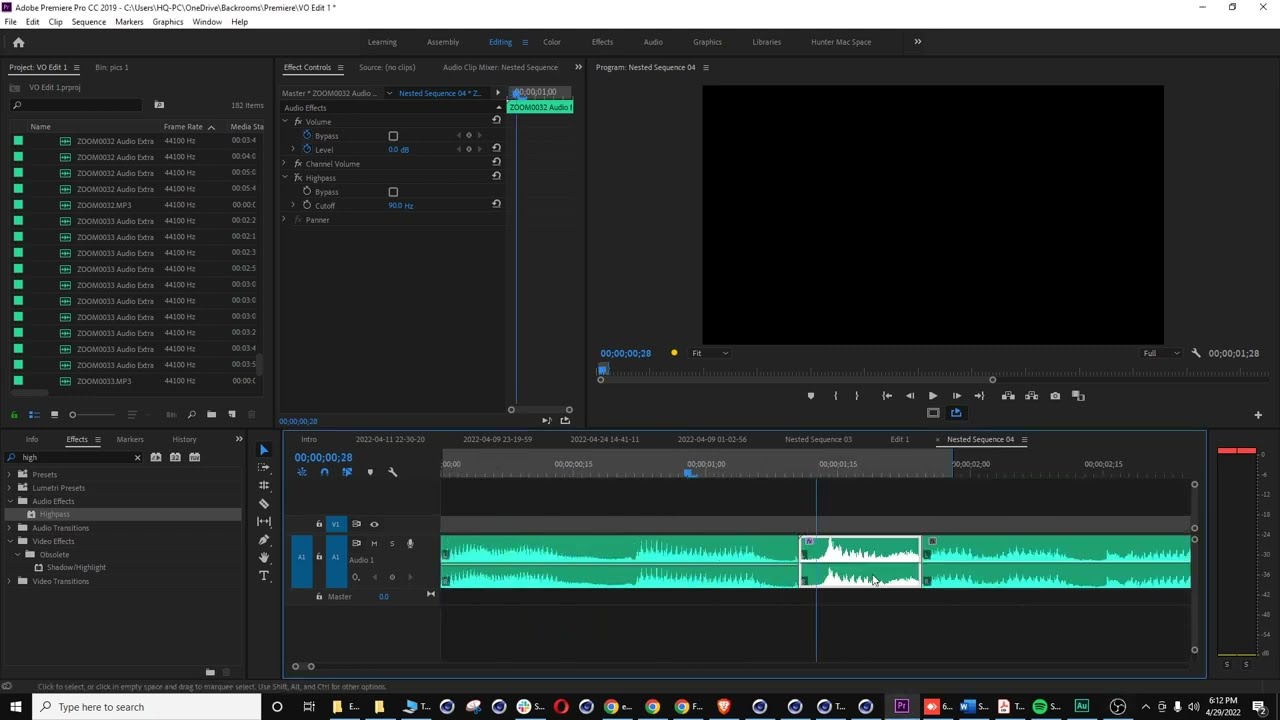This screenshot has height=720, width=1280.
Task: Toggle V1 track lock
Action: click(x=319, y=524)
